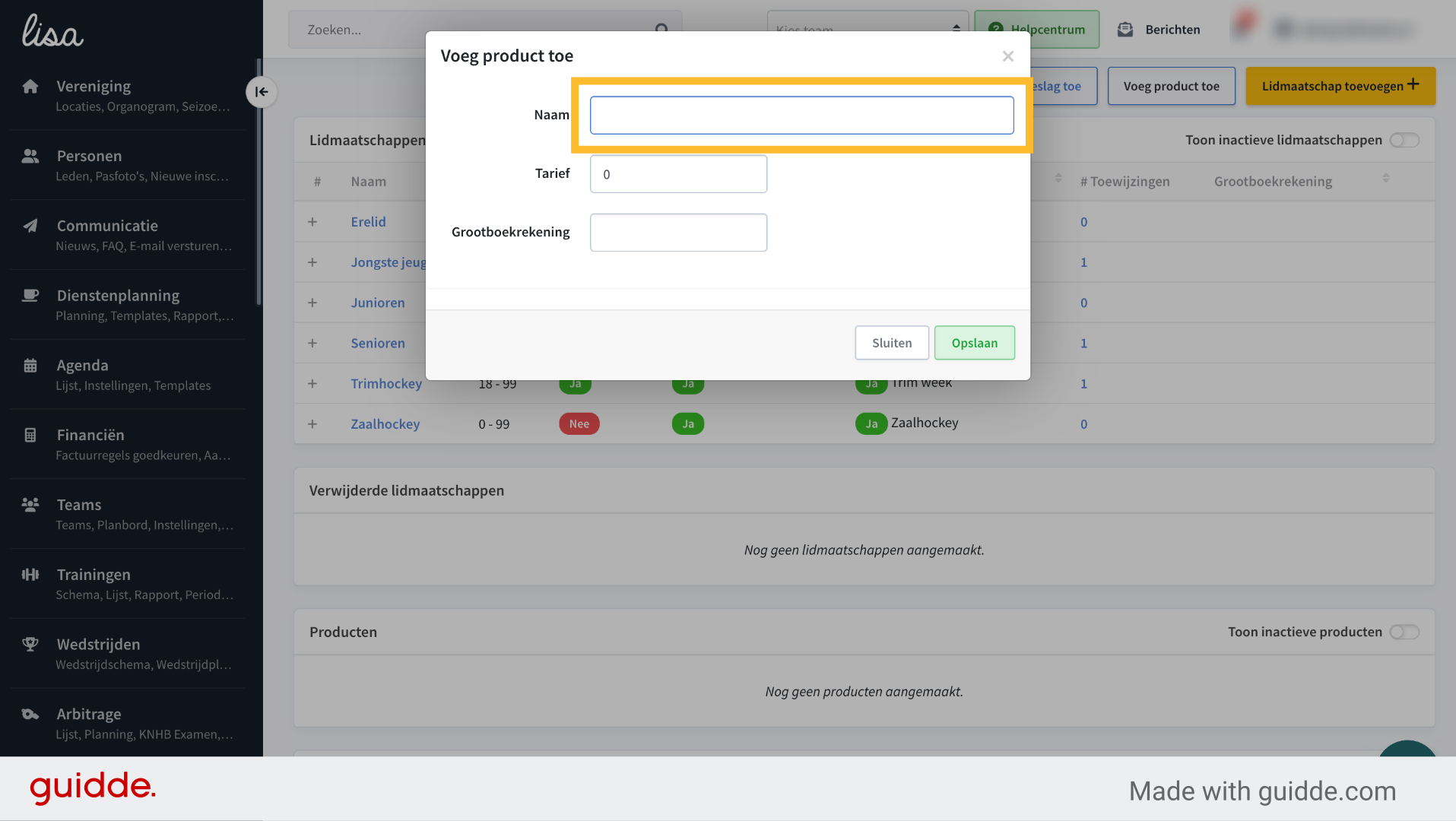Expand the Erelid row with plus
Image resolution: width=1456 pixels, height=821 pixels.
pos(312,222)
